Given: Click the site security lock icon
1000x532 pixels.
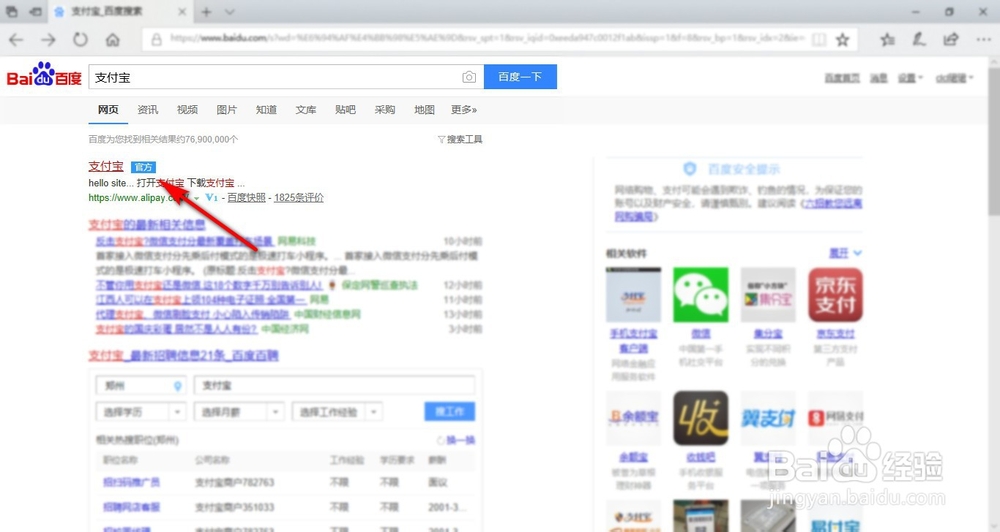Looking at the screenshot, I should point(156,40).
